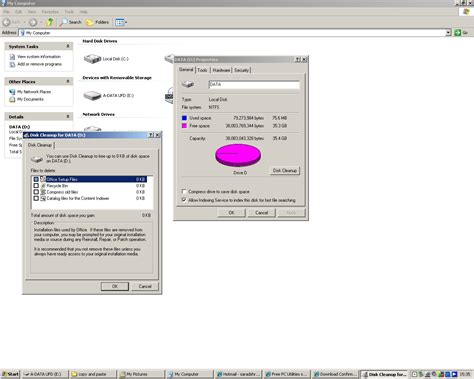Image resolution: width=474 pixels, height=379 pixels.
Task: Collapse the System Tasks panel
Action: tap(68, 46)
